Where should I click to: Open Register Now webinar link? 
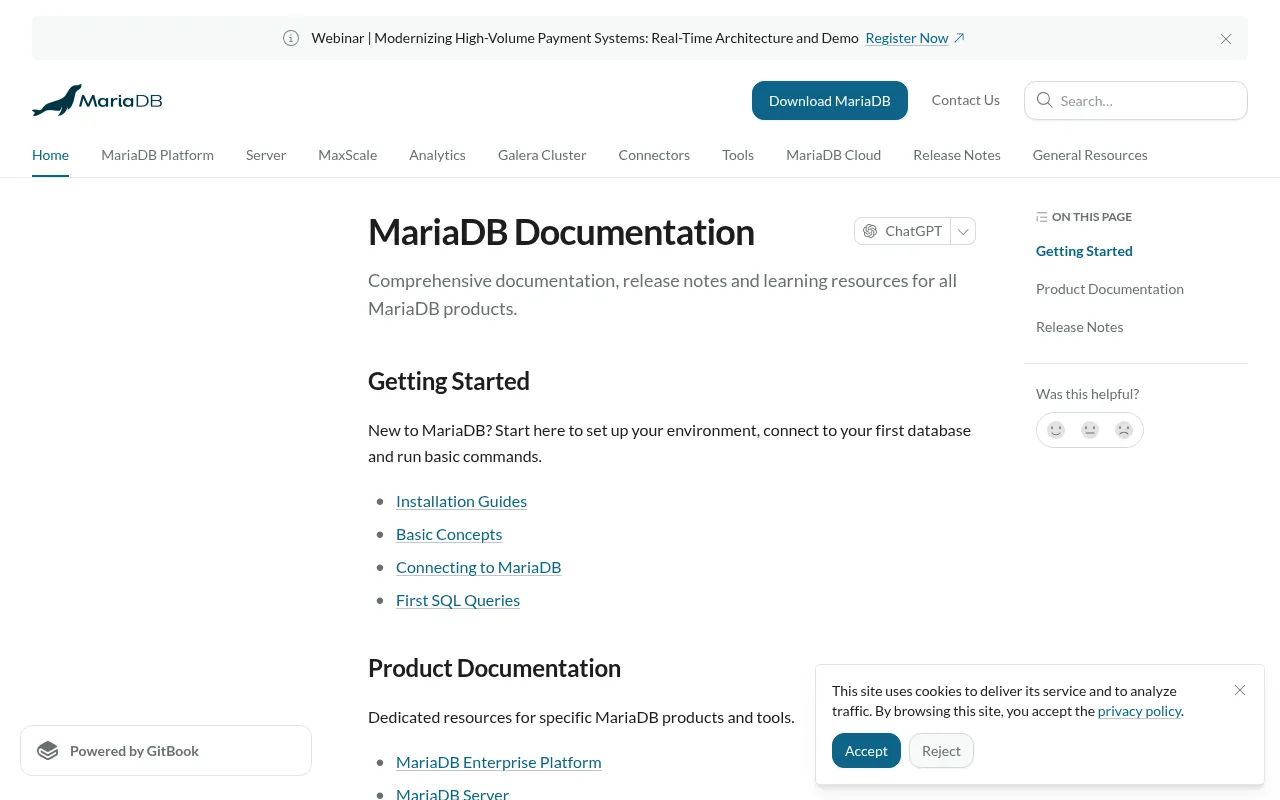pyautogui.click(x=907, y=38)
